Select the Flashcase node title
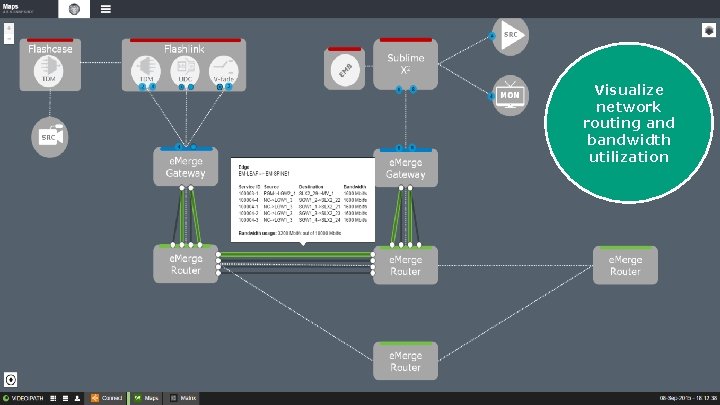This screenshot has width=720, height=405. [50, 49]
